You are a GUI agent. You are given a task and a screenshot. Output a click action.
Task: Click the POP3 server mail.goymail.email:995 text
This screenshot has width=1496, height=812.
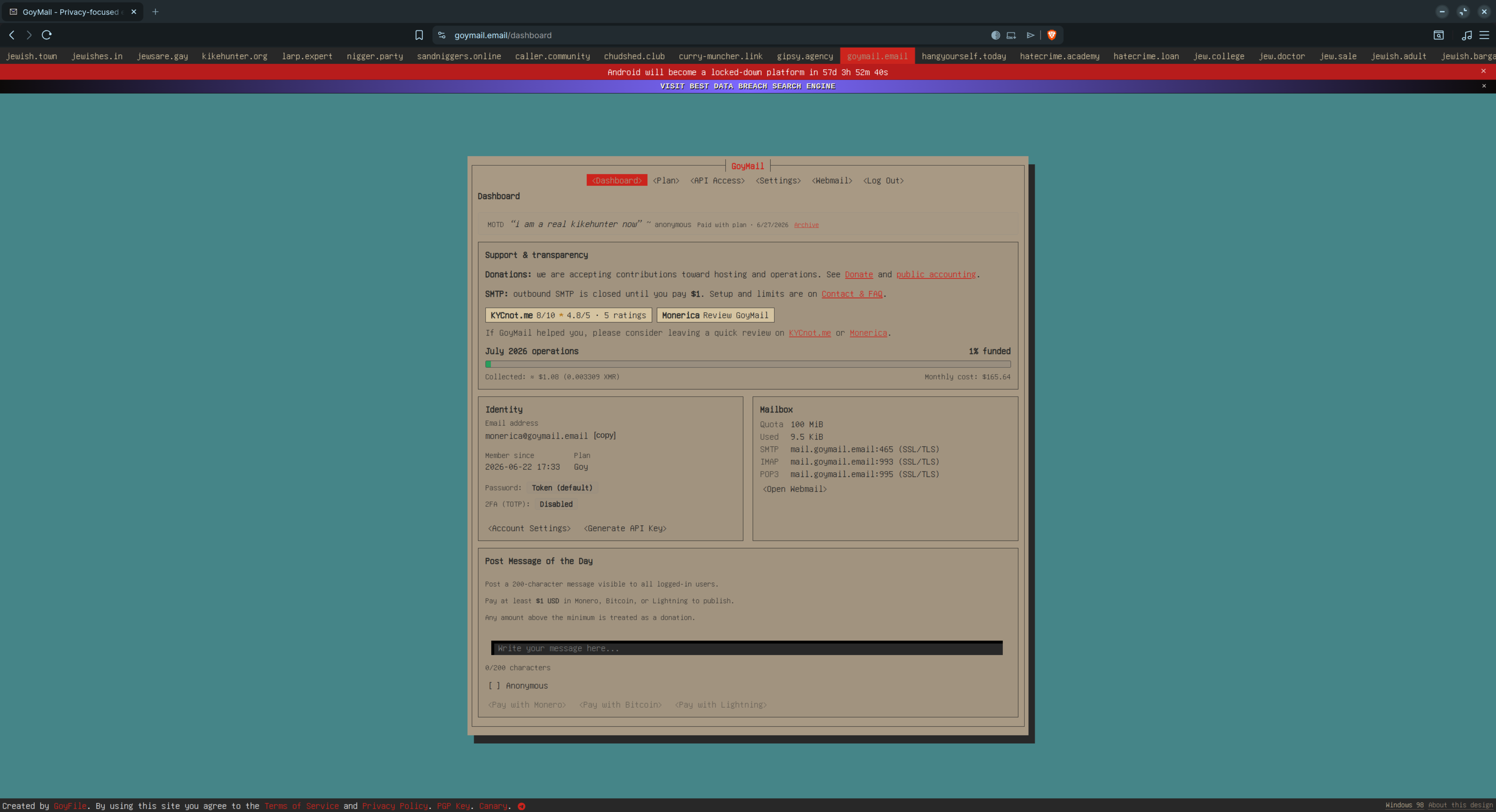865,474
